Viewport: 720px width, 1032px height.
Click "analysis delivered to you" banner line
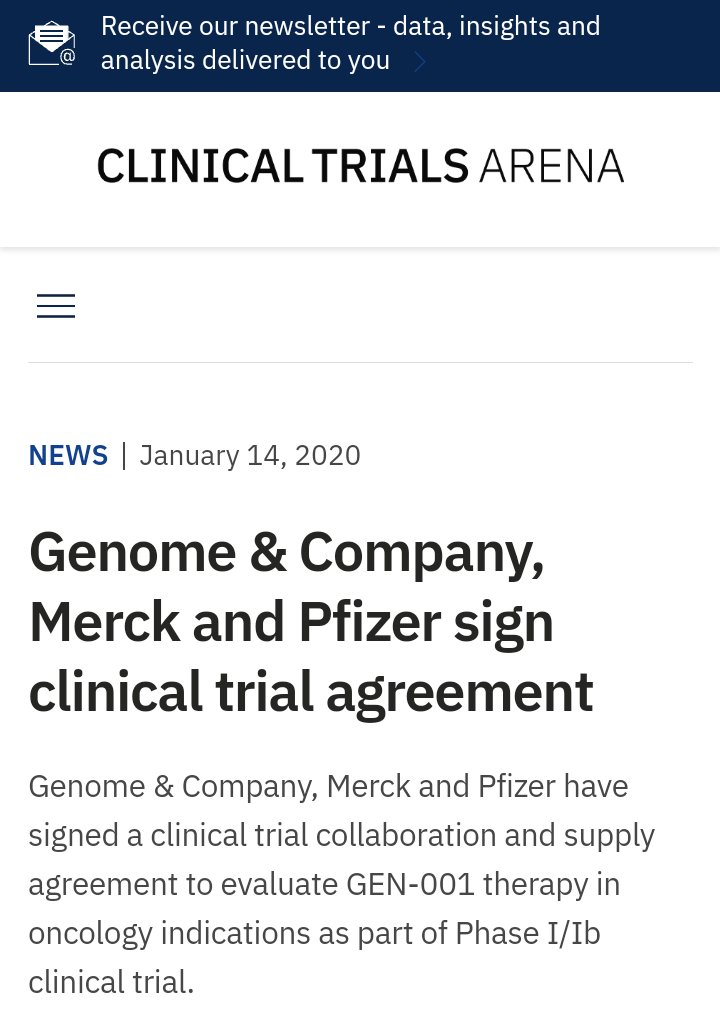(x=245, y=60)
